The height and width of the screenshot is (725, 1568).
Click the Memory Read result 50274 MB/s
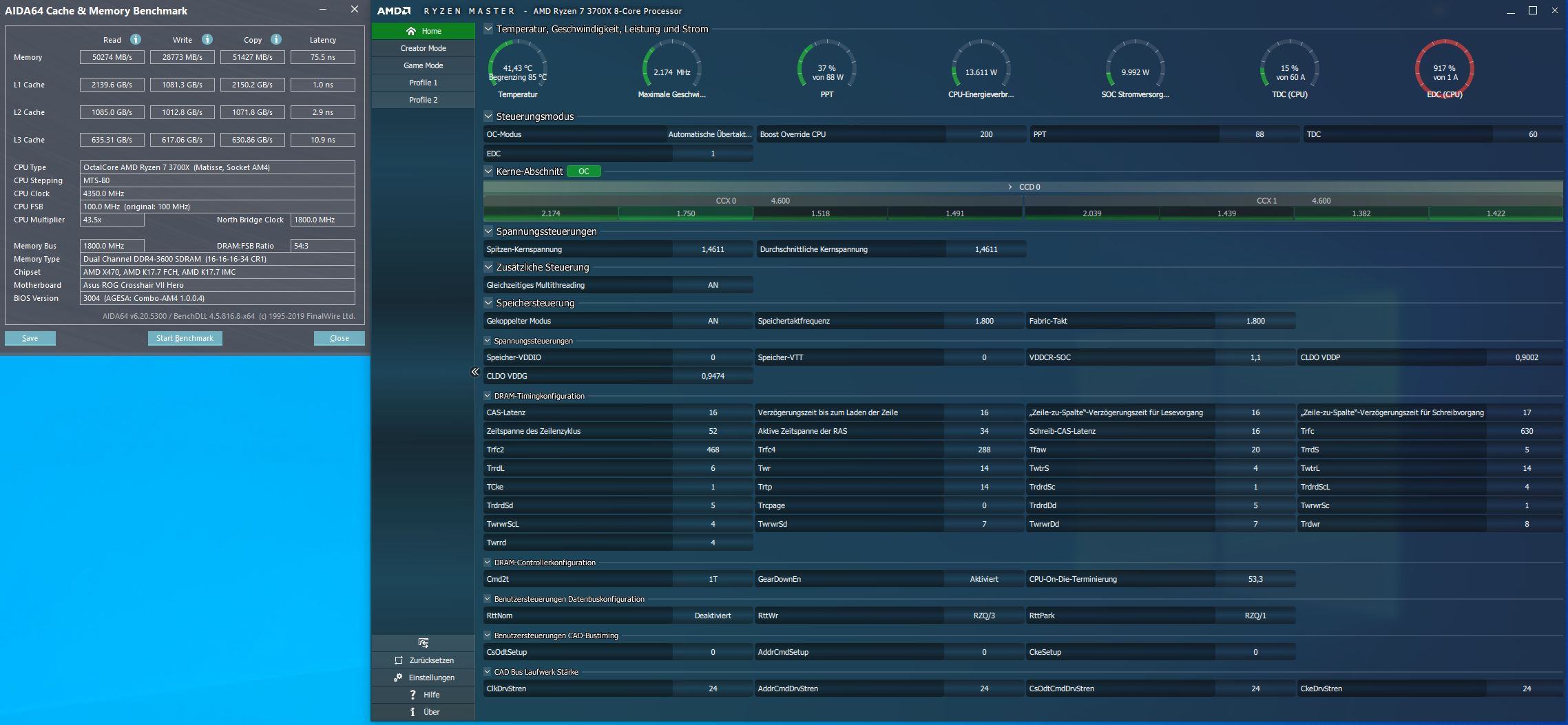(112, 57)
